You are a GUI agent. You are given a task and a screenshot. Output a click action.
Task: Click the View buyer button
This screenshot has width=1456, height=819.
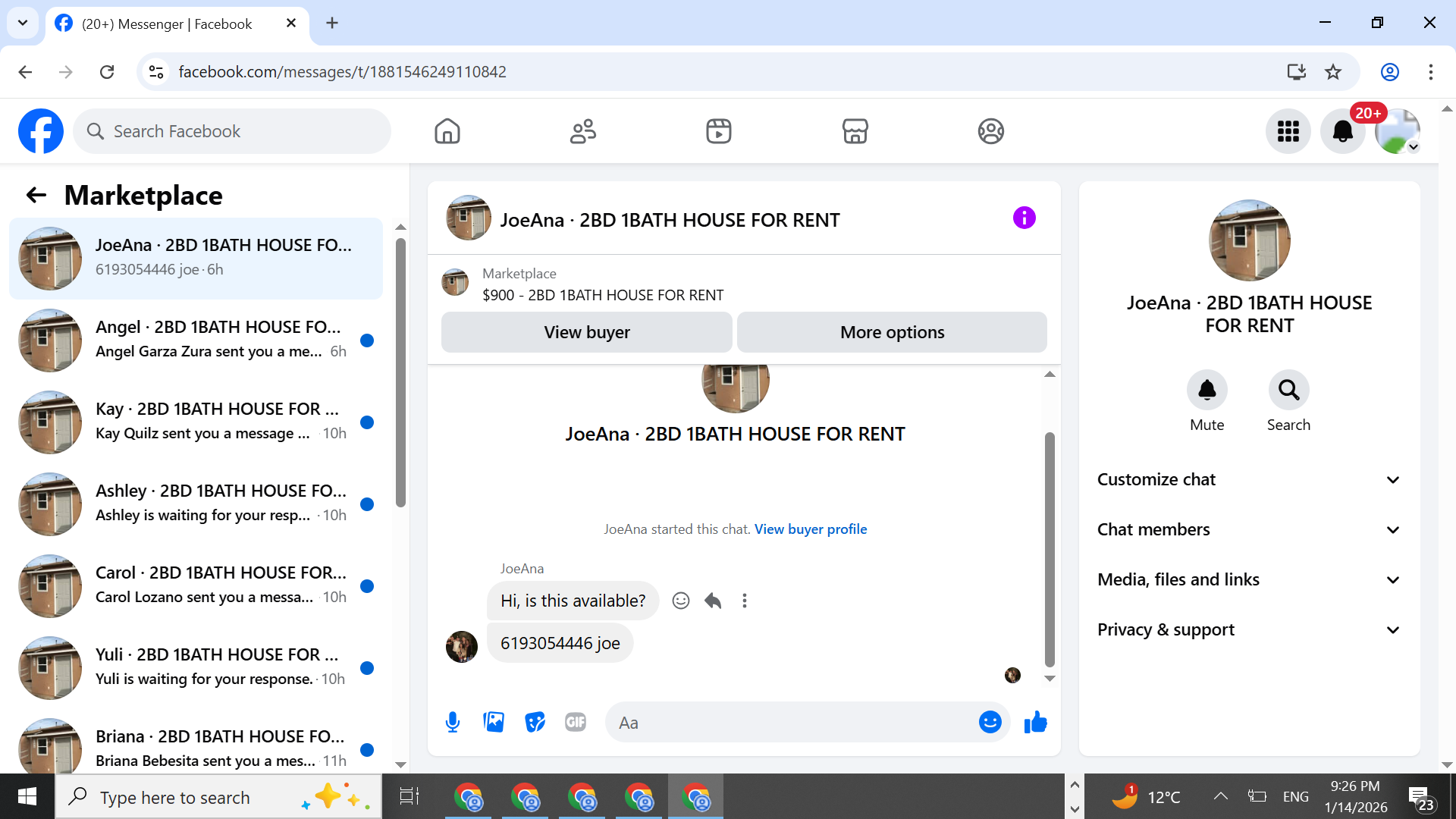pyautogui.click(x=586, y=332)
